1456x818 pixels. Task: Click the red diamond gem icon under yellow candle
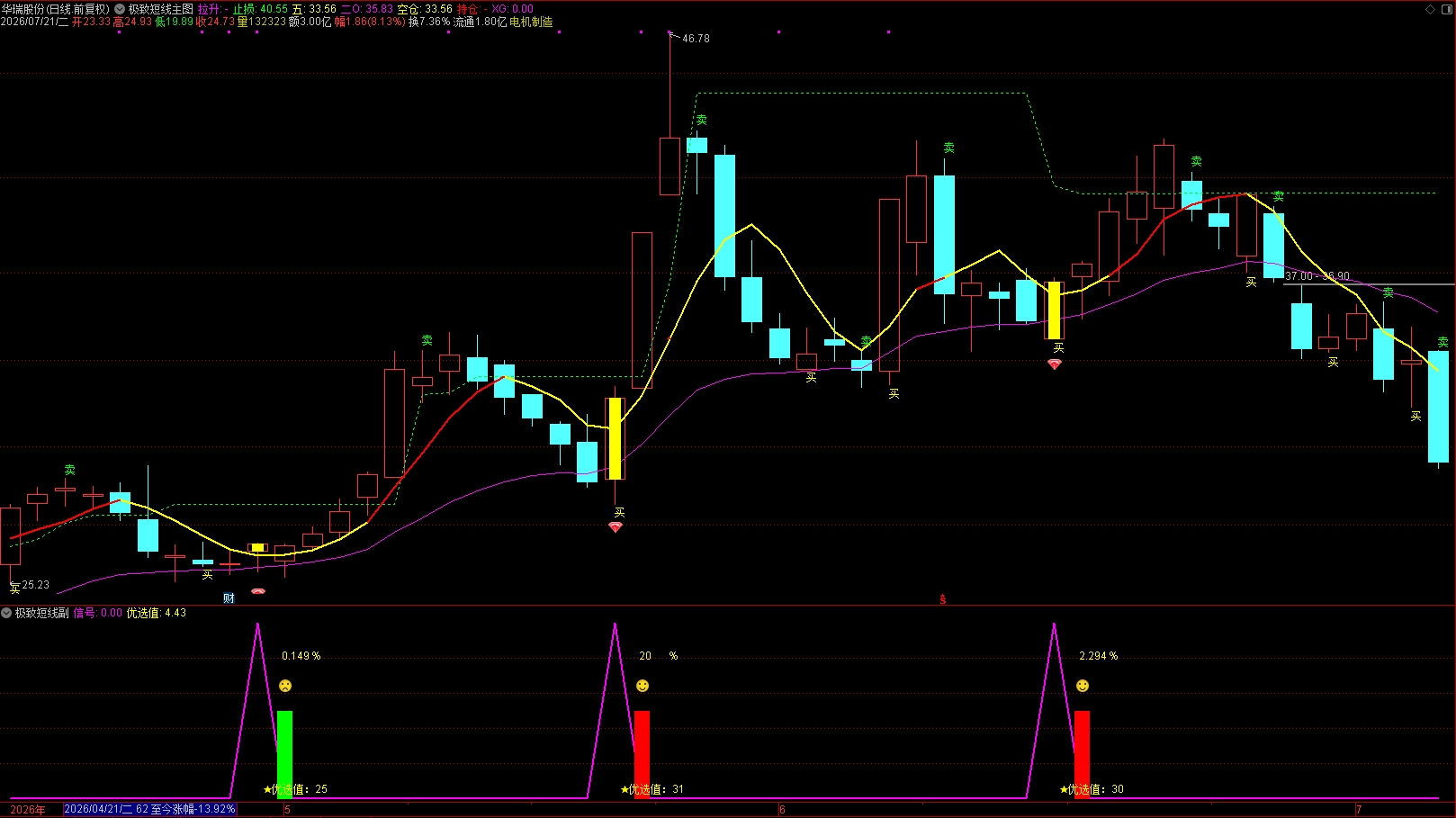616,527
